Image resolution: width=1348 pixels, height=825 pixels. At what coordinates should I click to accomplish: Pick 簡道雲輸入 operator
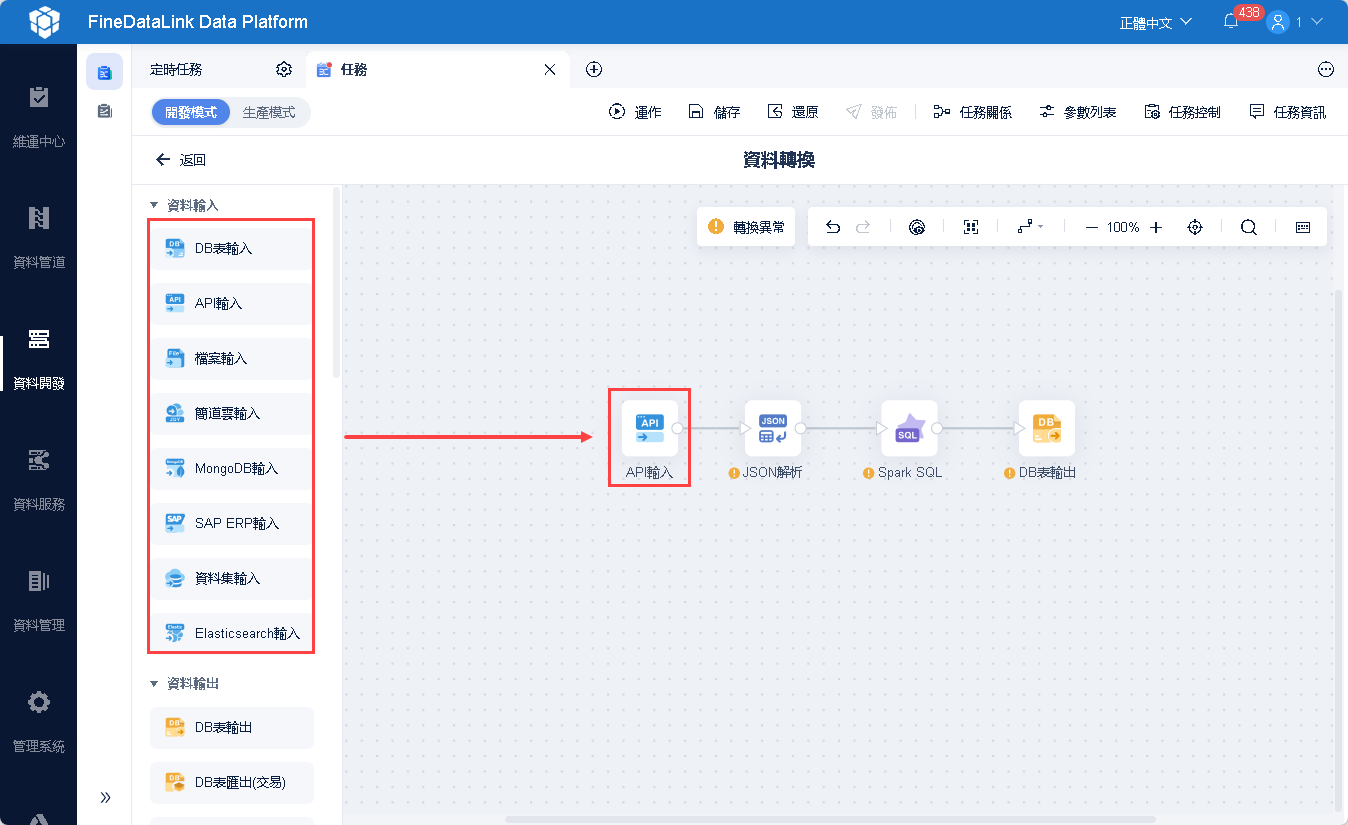pyautogui.click(x=231, y=413)
